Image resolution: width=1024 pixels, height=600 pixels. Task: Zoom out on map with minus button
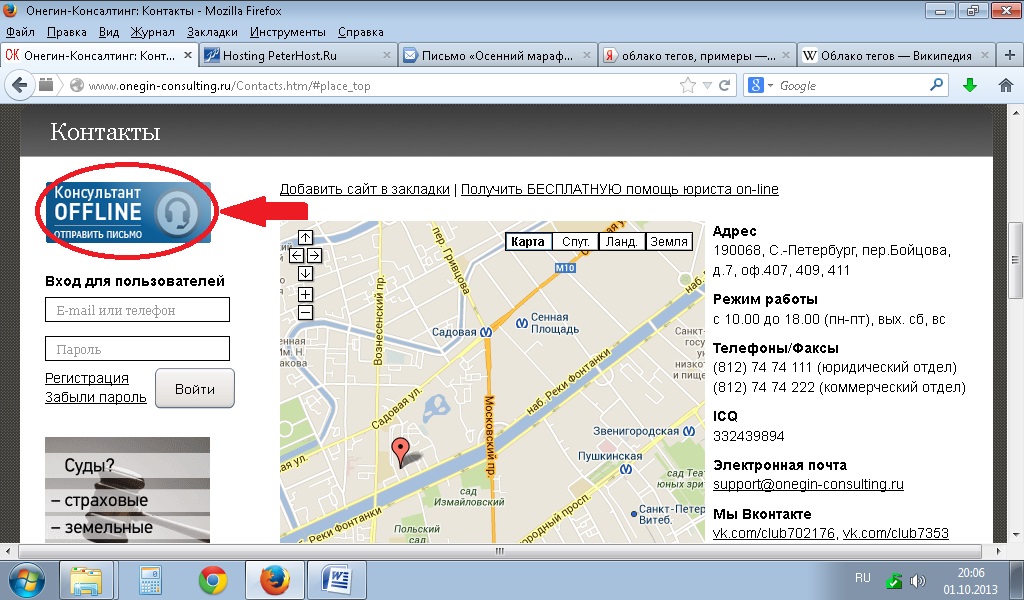(x=306, y=312)
